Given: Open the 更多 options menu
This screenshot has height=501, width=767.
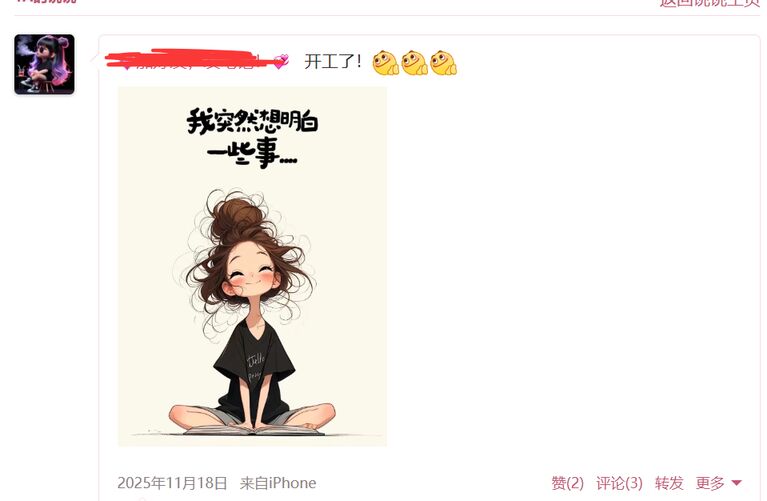Looking at the screenshot, I should coord(710,483).
